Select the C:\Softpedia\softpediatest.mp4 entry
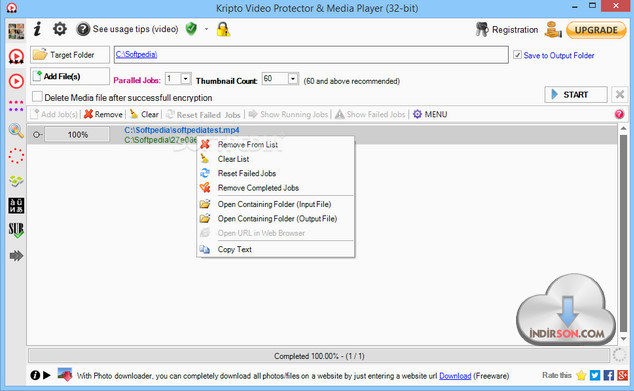The height and width of the screenshot is (391, 634). pos(182,130)
